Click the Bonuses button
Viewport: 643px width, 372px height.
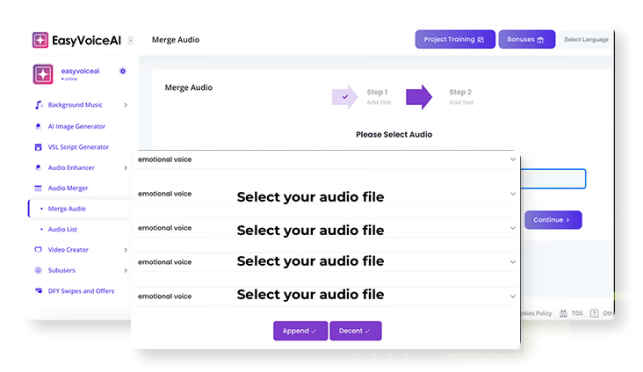(x=527, y=39)
